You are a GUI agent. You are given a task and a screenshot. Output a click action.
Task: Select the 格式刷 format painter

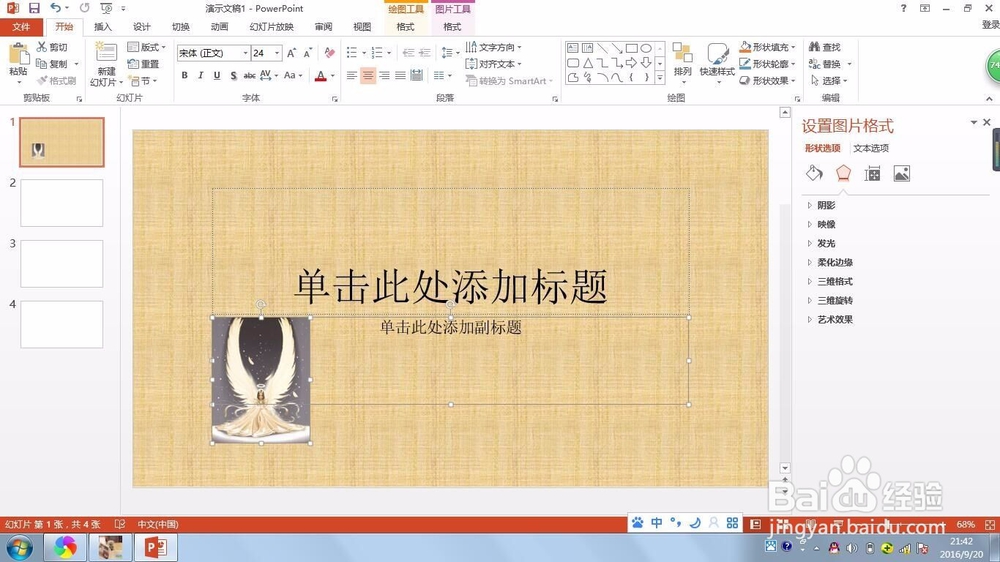pyautogui.click(x=57, y=81)
